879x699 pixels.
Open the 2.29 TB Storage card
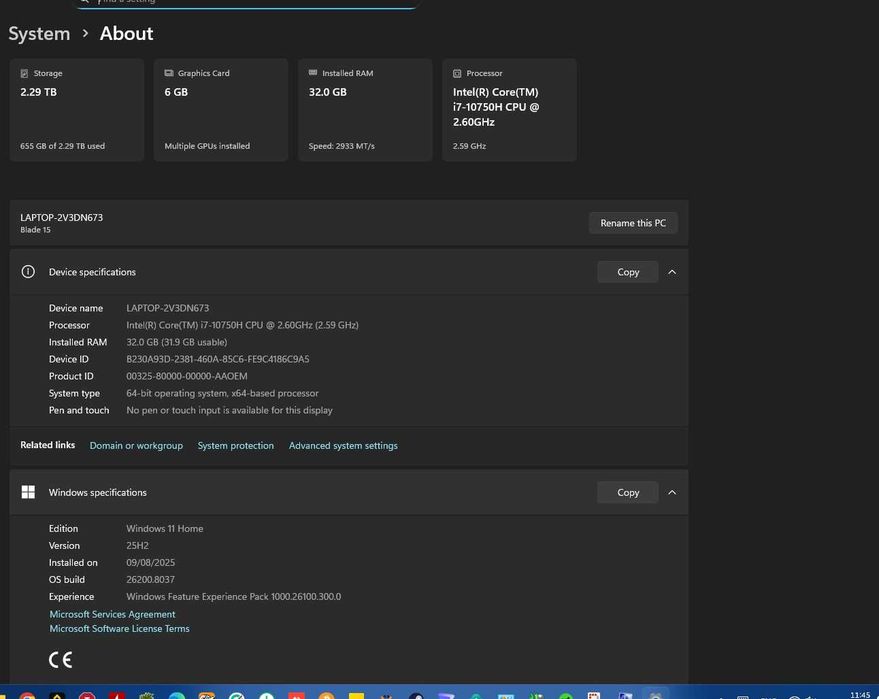[77, 110]
